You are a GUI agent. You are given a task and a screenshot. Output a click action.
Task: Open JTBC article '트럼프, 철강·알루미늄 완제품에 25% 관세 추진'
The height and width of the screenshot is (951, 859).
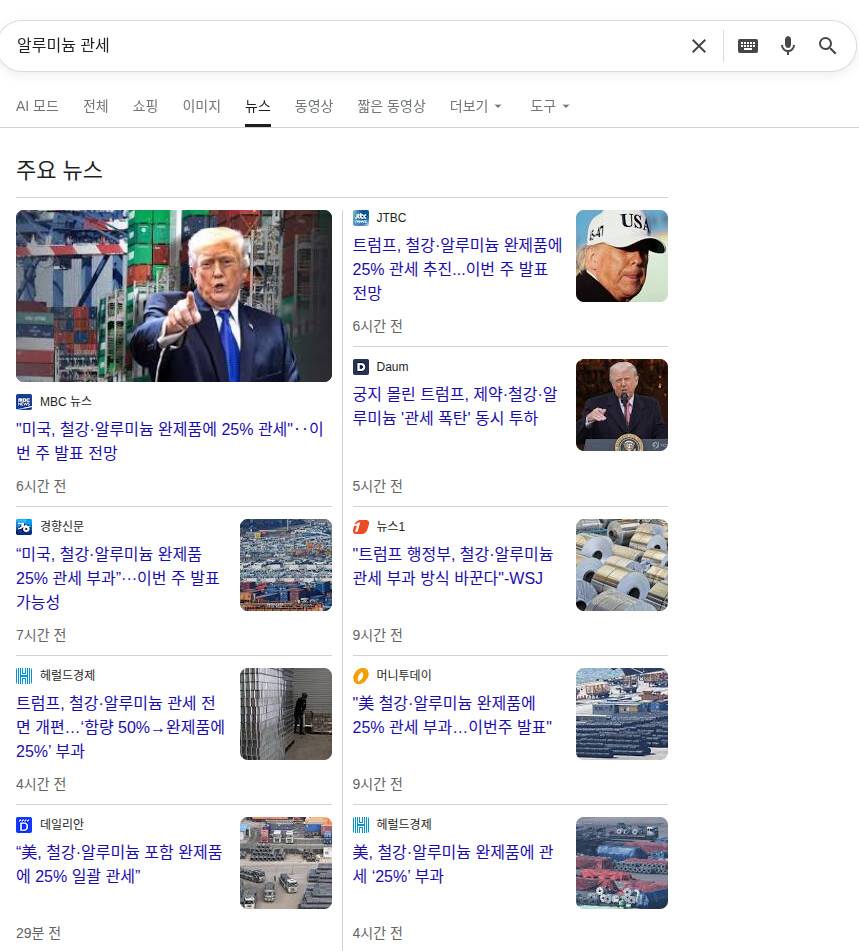tap(457, 269)
